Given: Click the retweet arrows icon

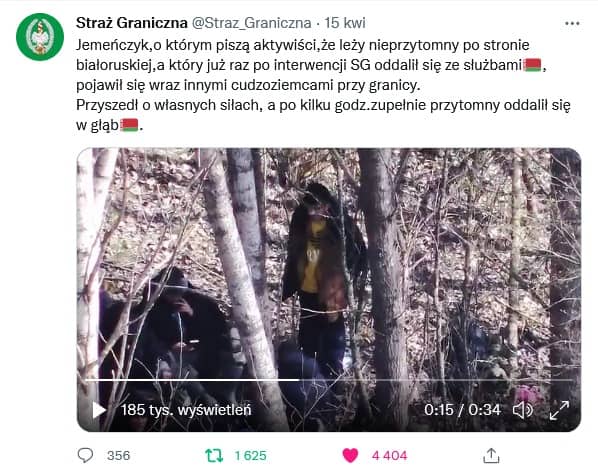Looking at the screenshot, I should click(x=214, y=455).
